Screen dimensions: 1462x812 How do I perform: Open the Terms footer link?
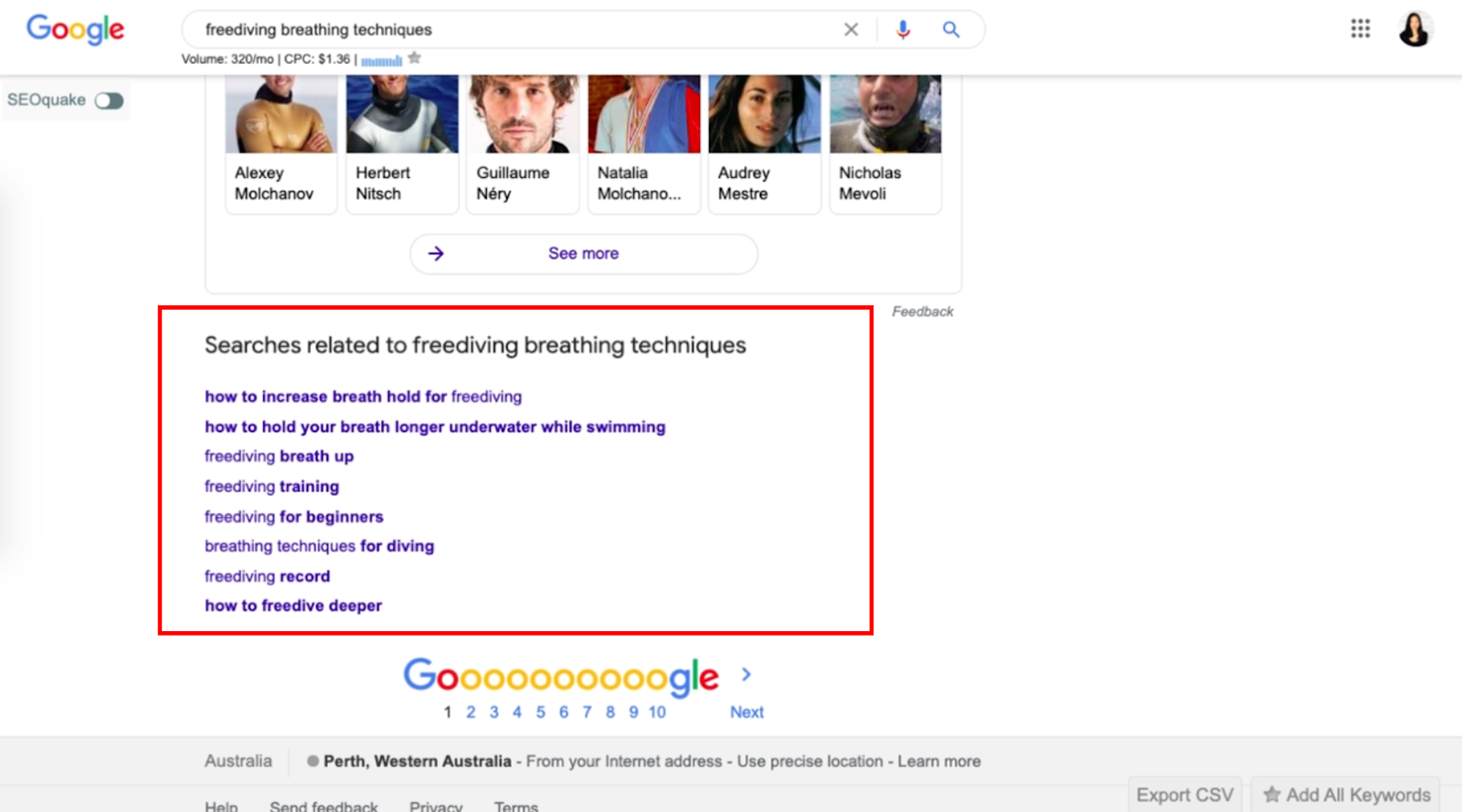click(x=516, y=806)
